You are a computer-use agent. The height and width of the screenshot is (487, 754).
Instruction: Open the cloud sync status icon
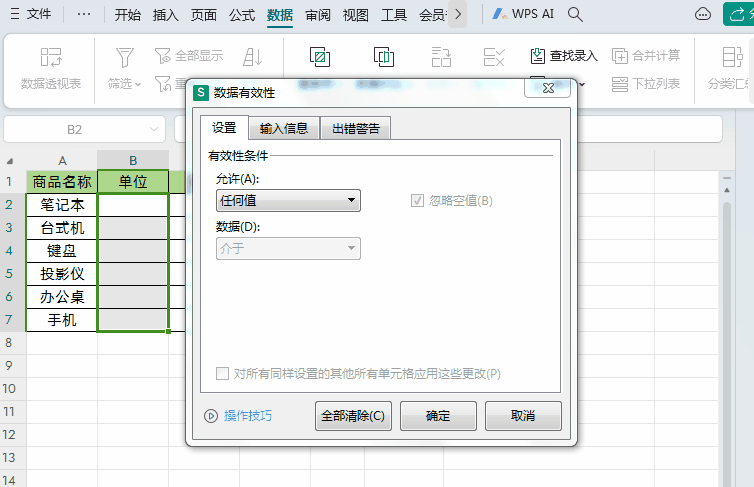coord(703,14)
